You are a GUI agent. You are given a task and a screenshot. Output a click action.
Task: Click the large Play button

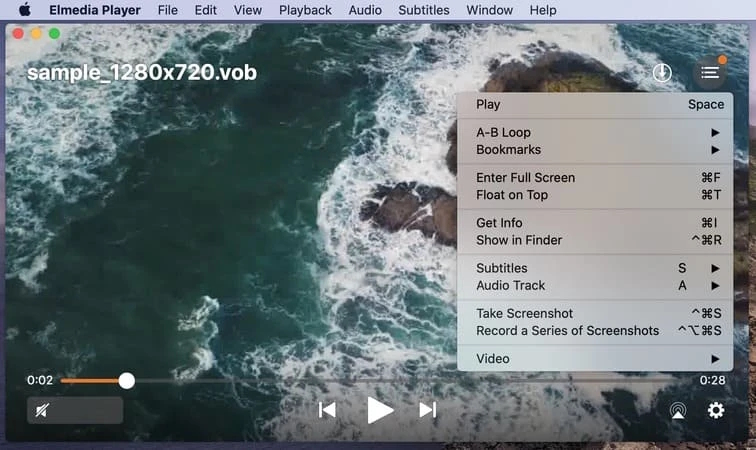(379, 410)
